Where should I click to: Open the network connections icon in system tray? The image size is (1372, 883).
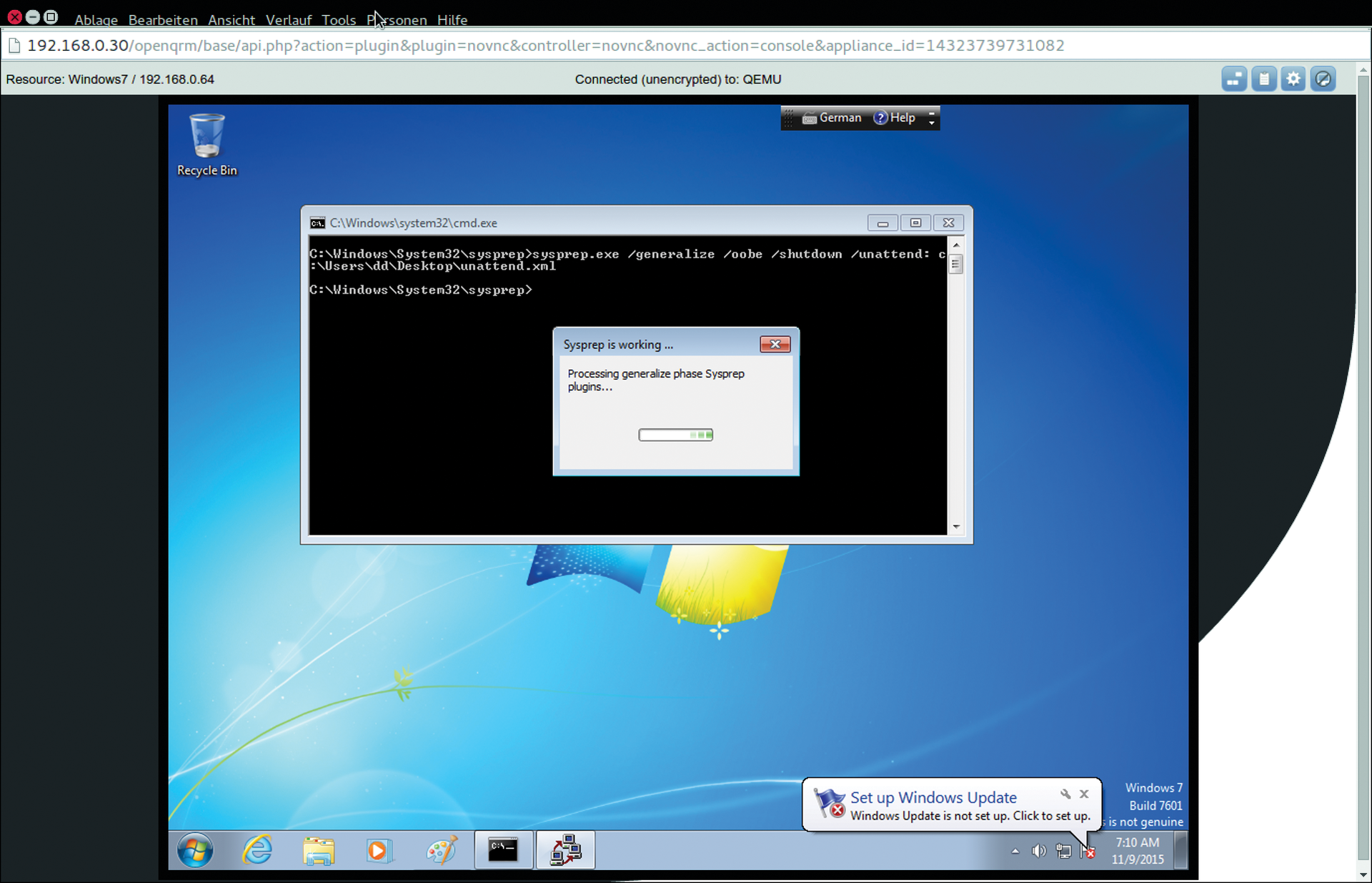[1063, 851]
